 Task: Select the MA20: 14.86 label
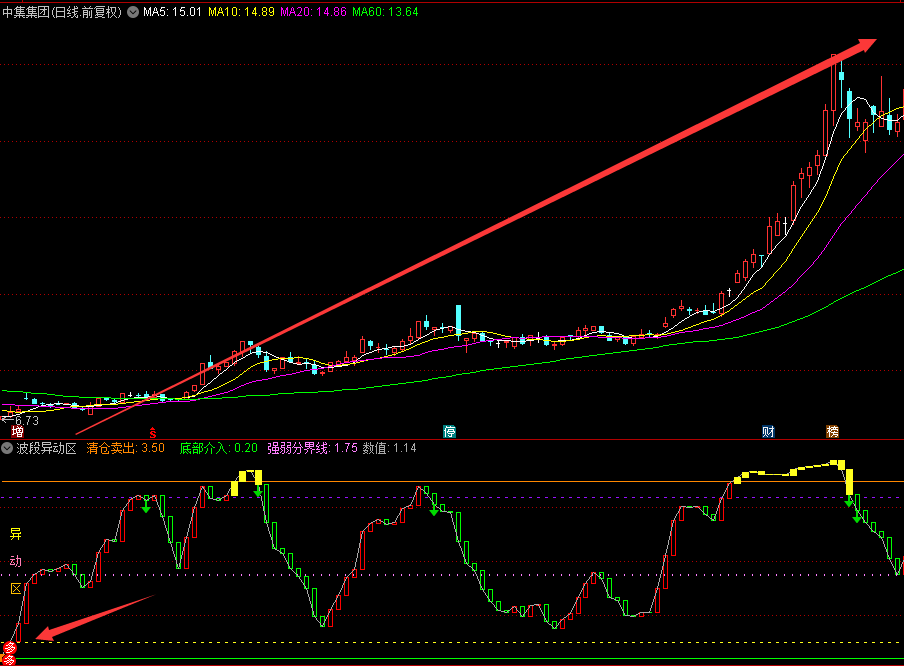314,12
